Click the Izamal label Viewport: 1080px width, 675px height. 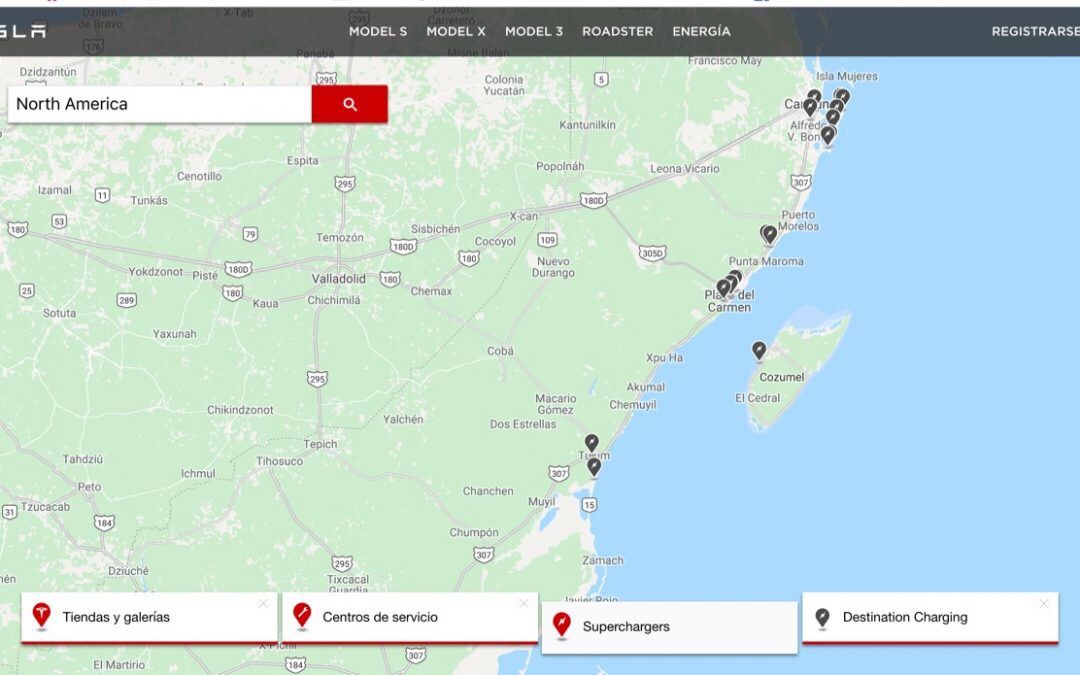[54, 190]
